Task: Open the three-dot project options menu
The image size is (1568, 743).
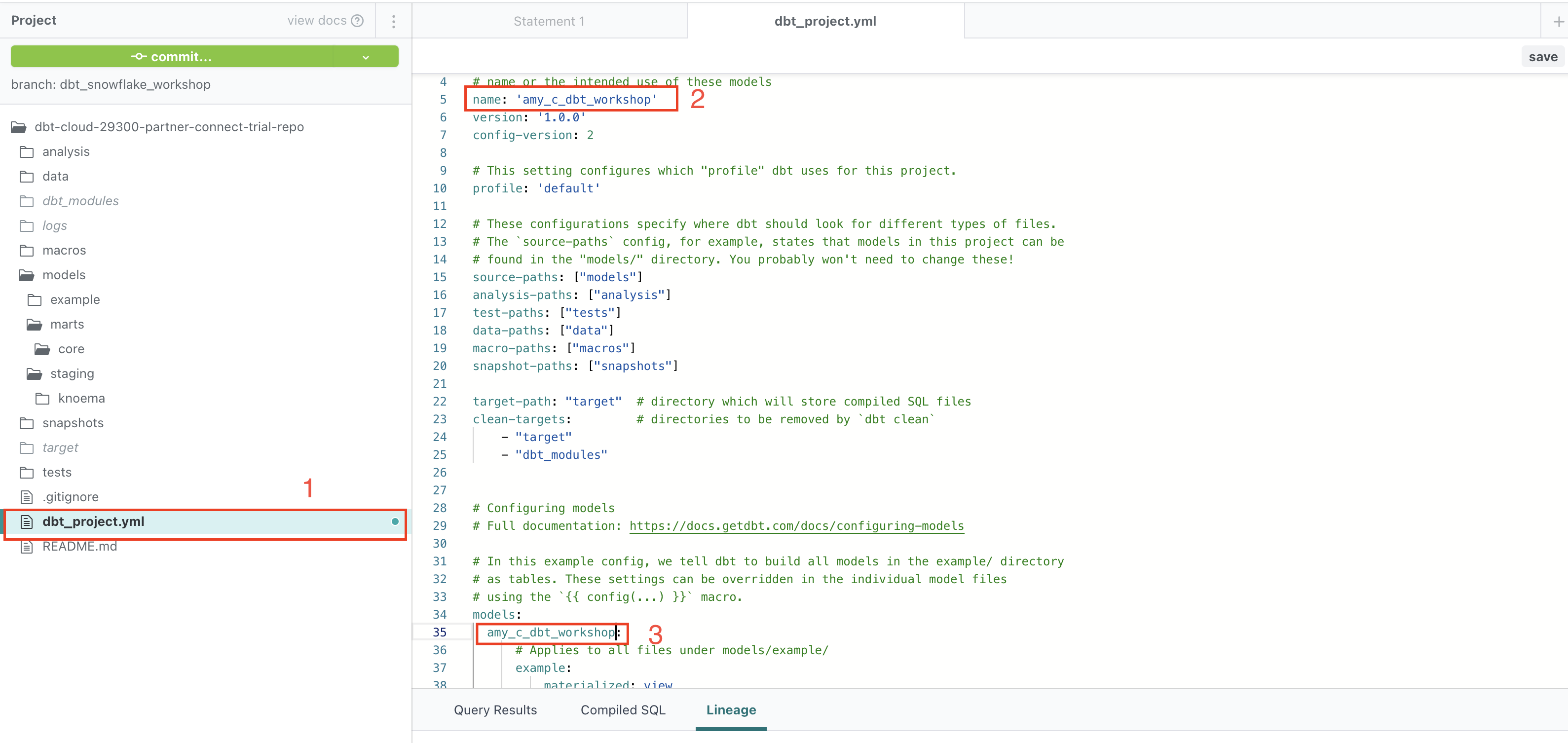Action: [x=394, y=21]
